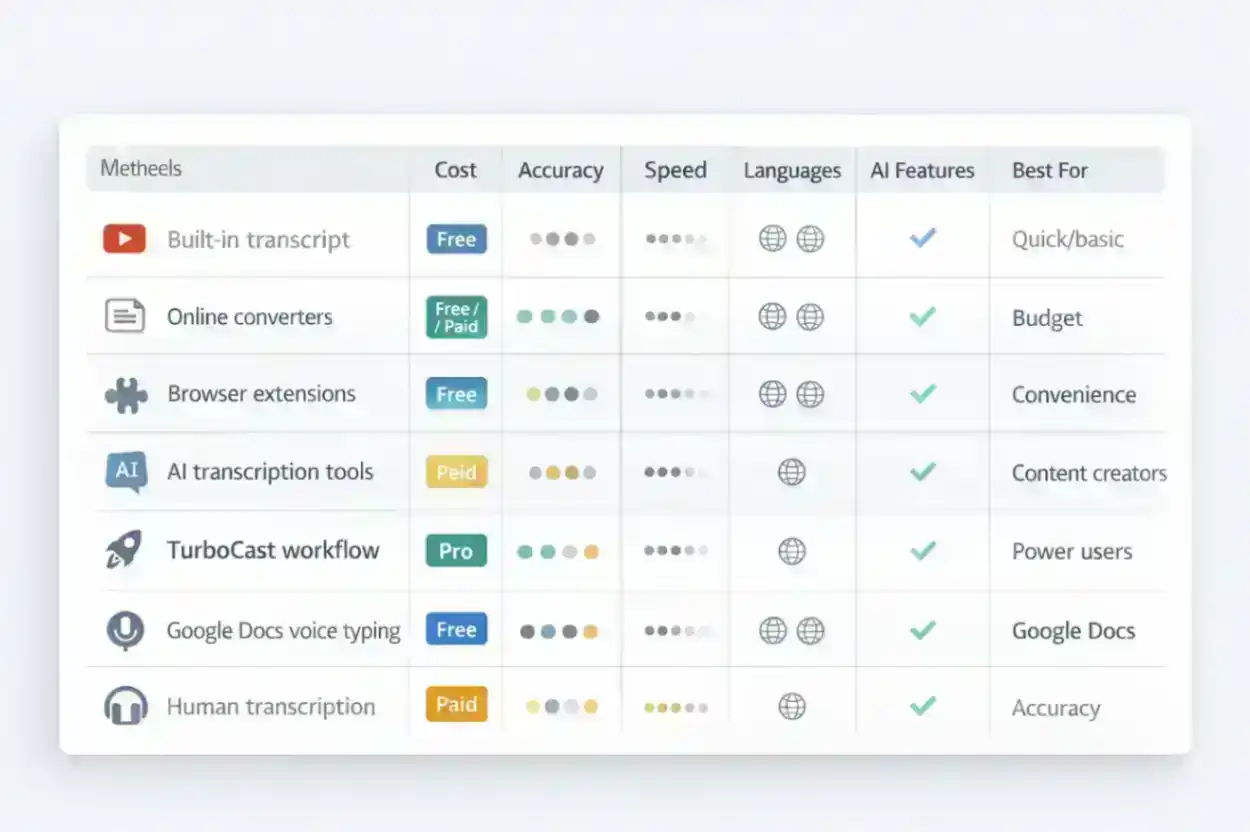Click the Languages column header

(791, 171)
